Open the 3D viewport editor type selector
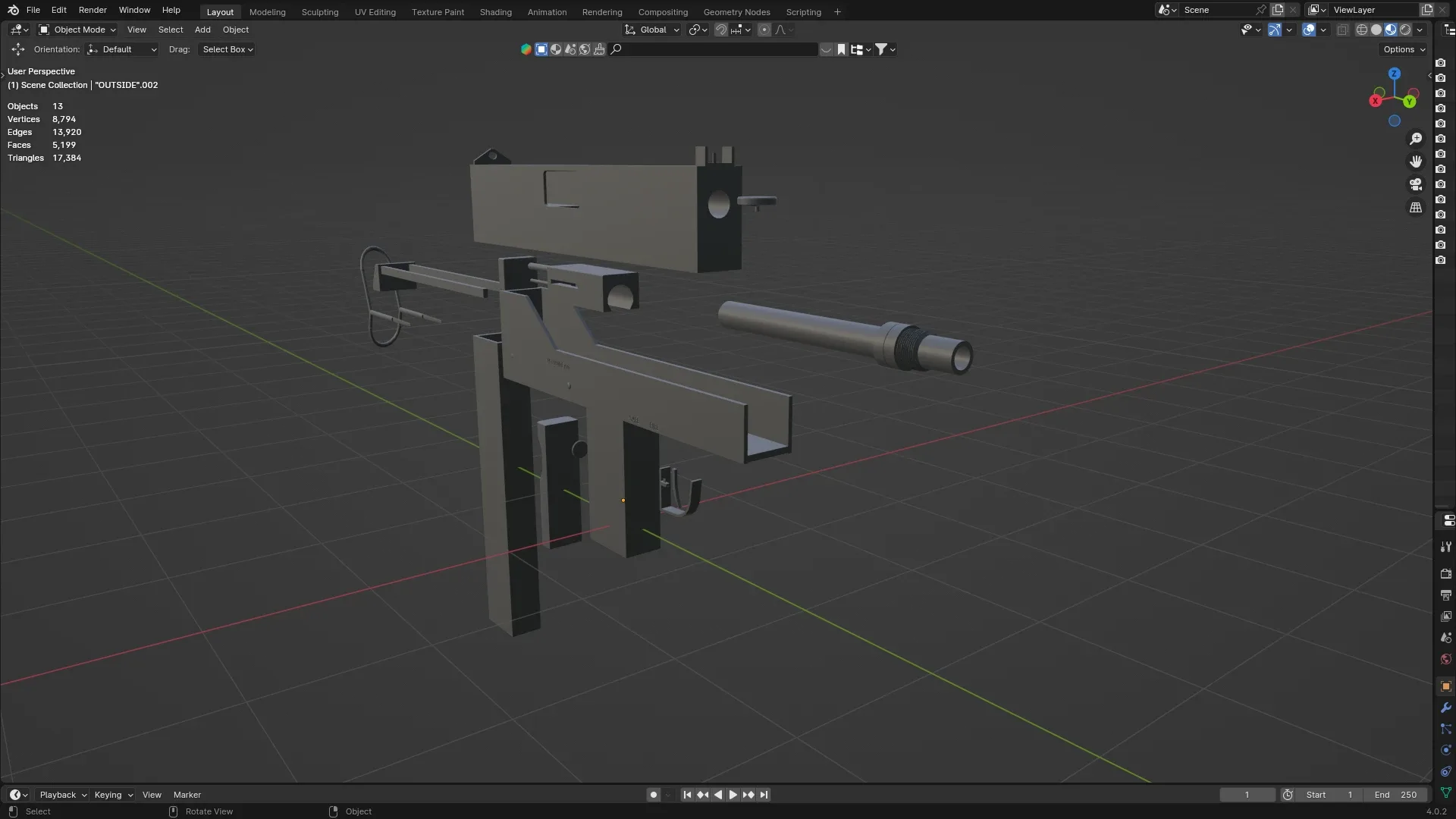This screenshot has height=819, width=1456. (x=20, y=30)
